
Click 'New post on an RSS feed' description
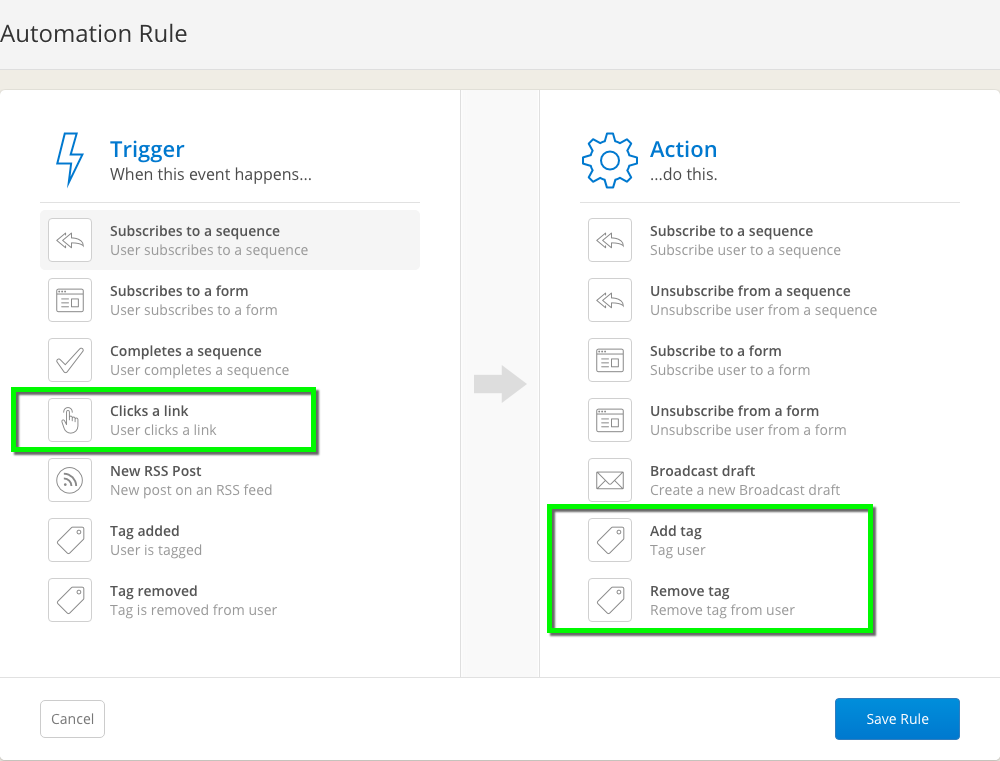tap(191, 490)
